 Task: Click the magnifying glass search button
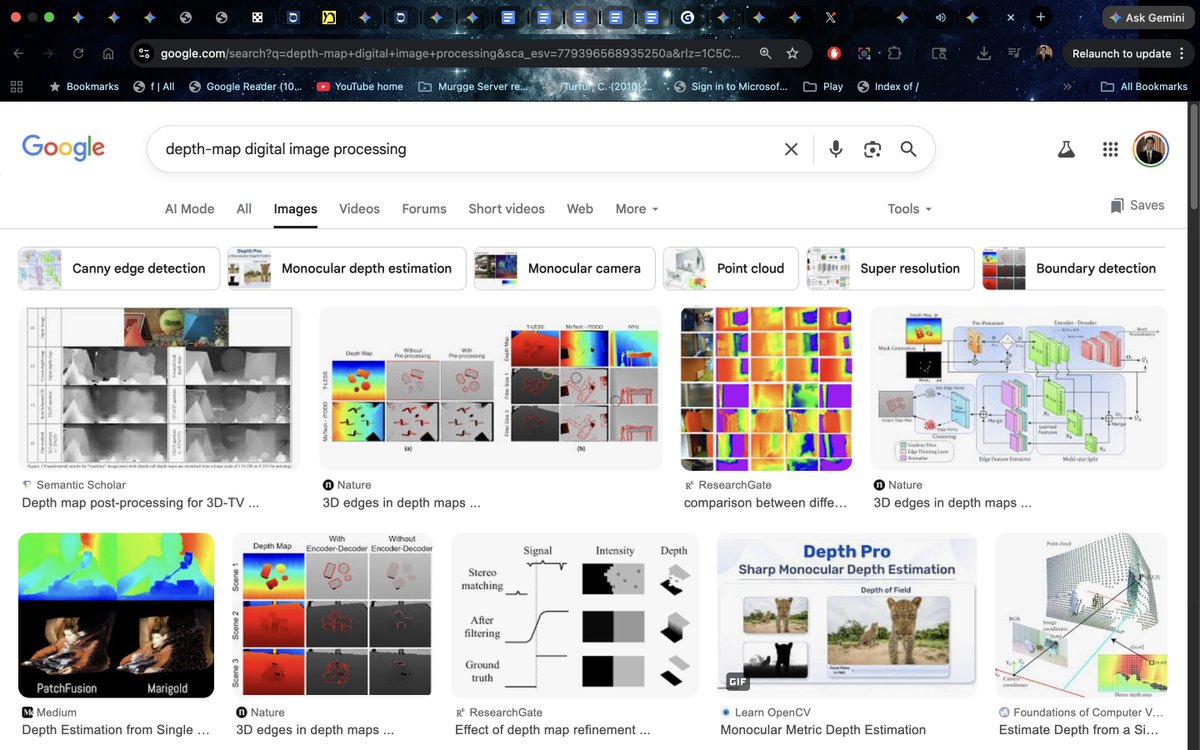click(x=908, y=149)
